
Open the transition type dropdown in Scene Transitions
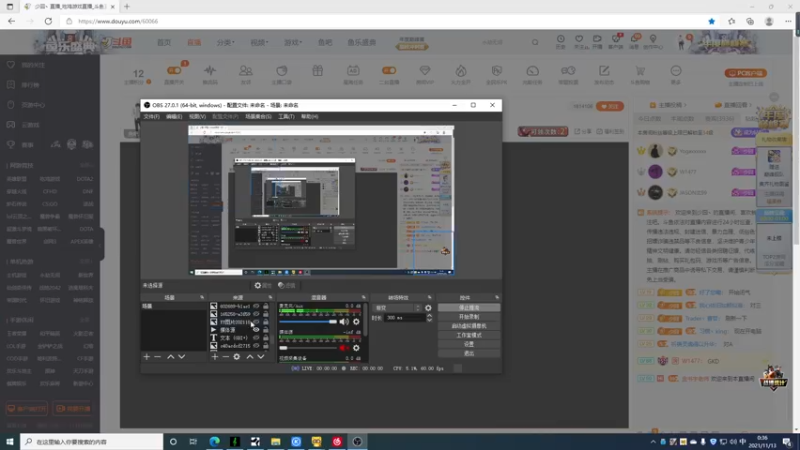[x=397, y=308]
